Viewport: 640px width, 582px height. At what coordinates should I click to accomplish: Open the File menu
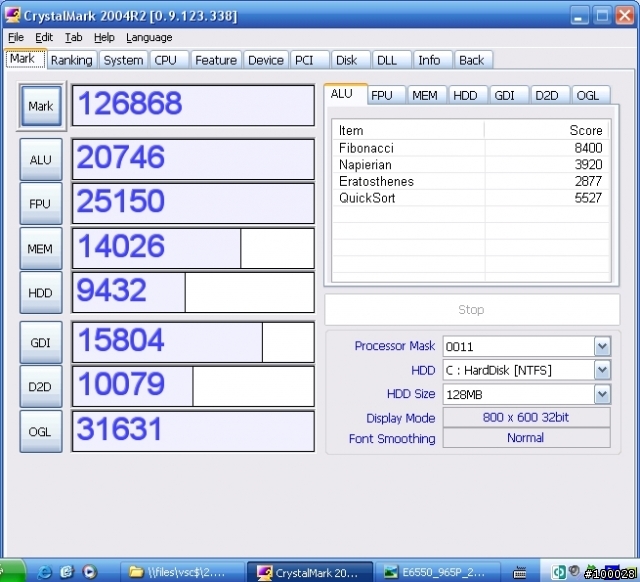[16, 38]
